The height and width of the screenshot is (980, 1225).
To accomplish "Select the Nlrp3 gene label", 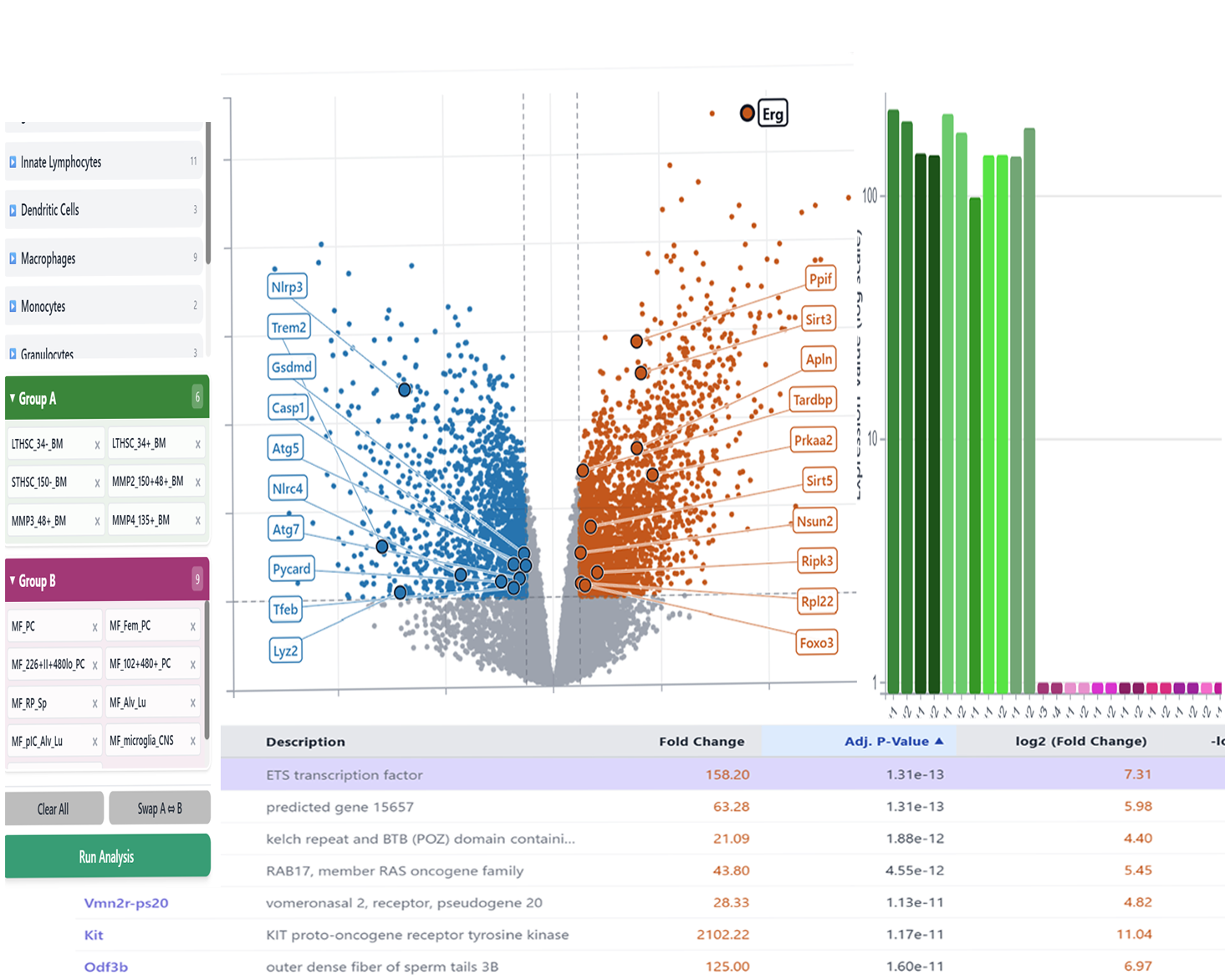I will point(288,287).
